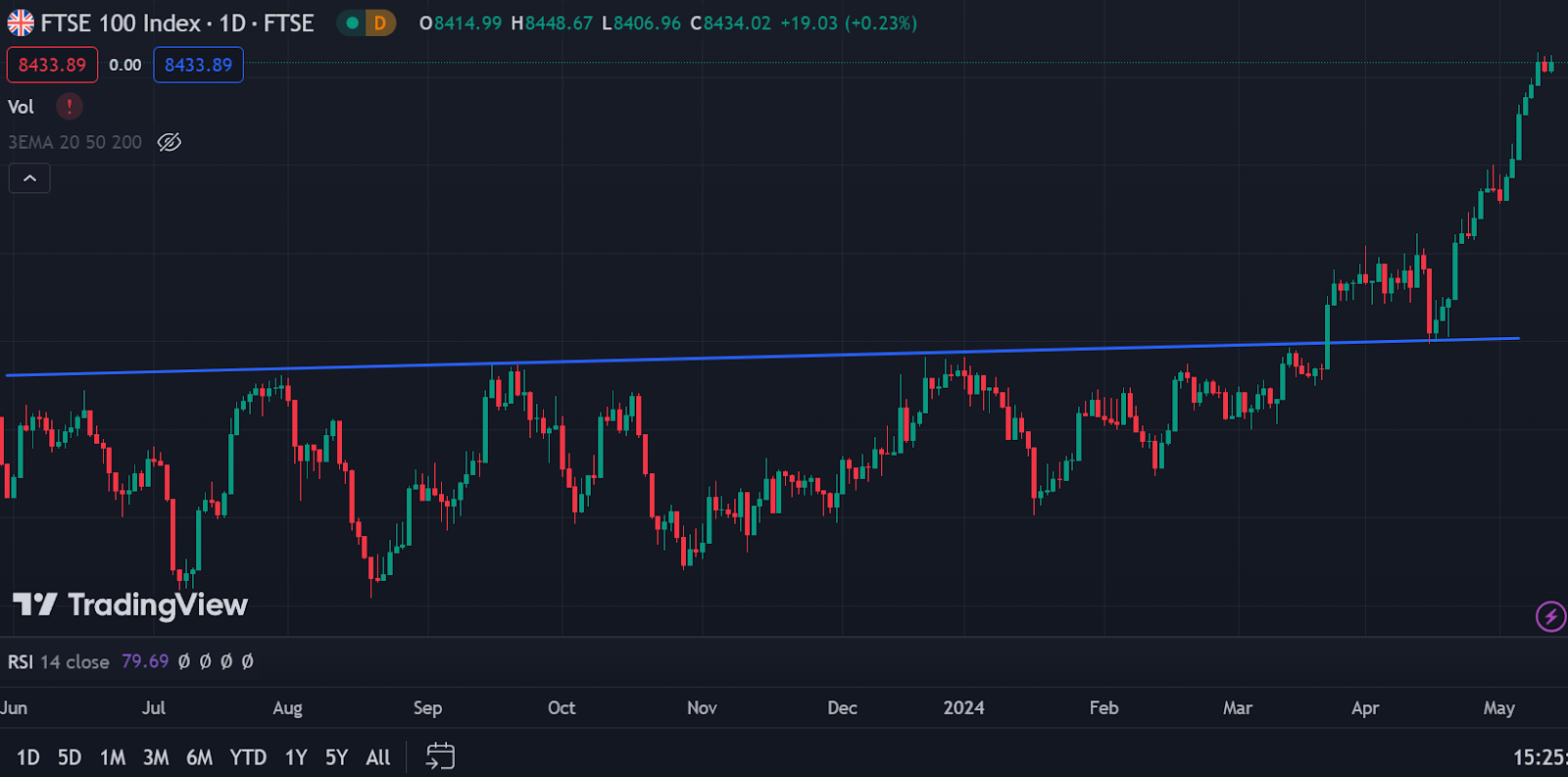1568x777 pixels.
Task: Select the YTD time range
Action: tap(248, 757)
